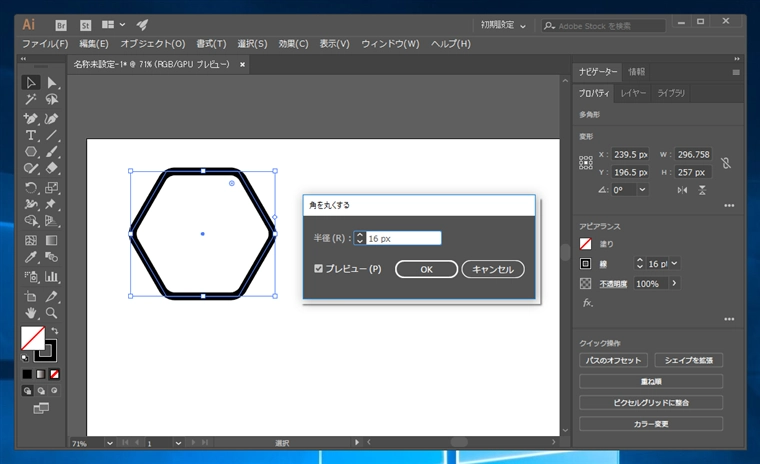Select the Direct Selection tool

click(51, 83)
